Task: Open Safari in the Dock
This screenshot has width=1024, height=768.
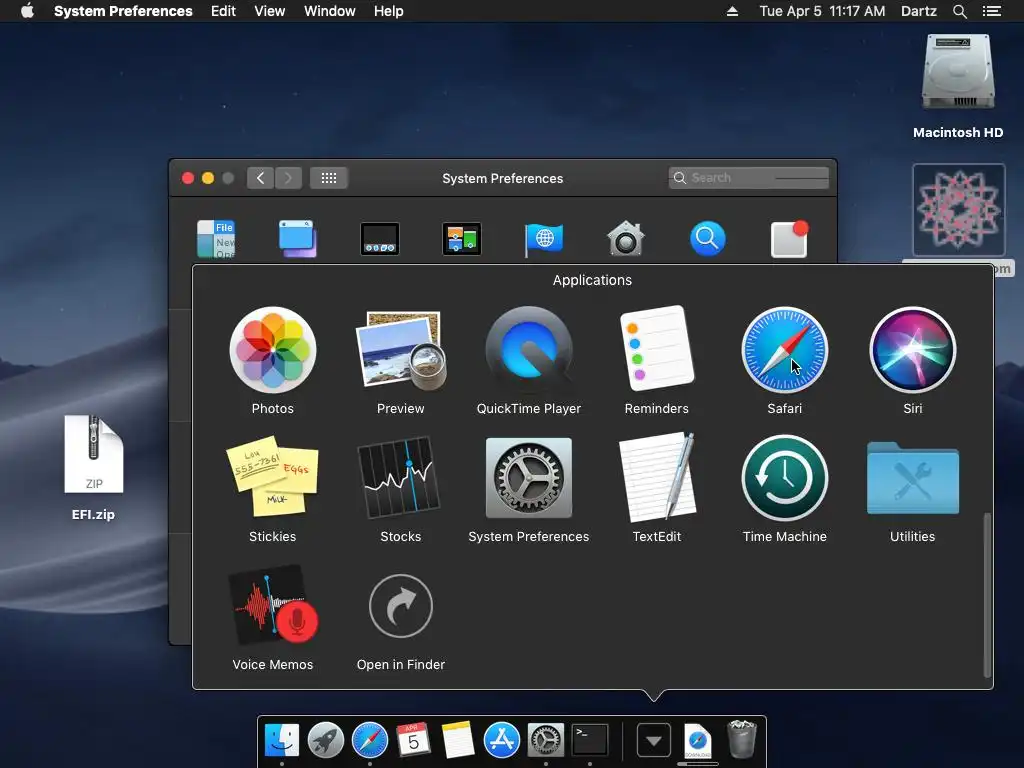Action: pyautogui.click(x=370, y=740)
